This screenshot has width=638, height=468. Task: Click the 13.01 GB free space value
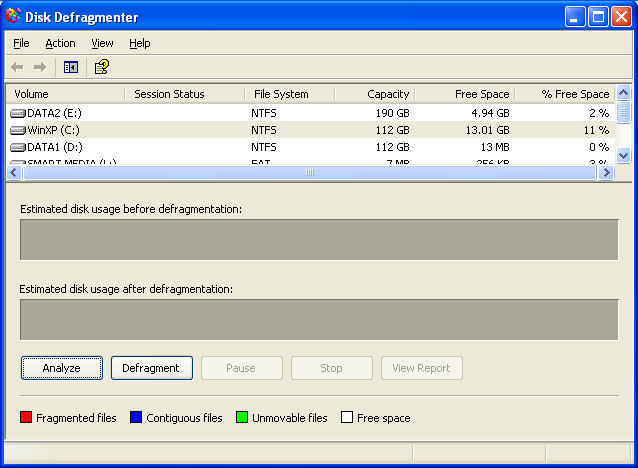coord(487,130)
